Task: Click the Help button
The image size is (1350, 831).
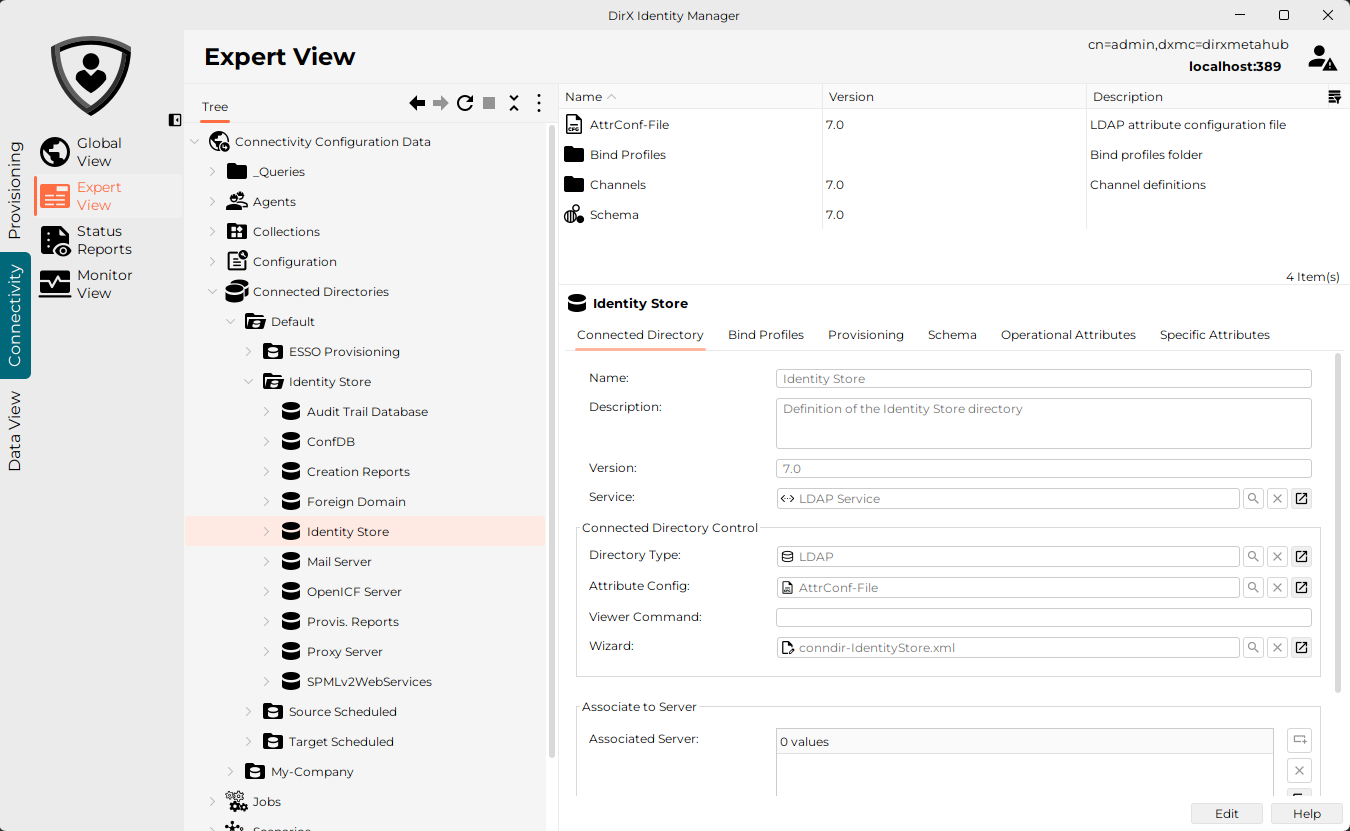Action: (x=1307, y=814)
